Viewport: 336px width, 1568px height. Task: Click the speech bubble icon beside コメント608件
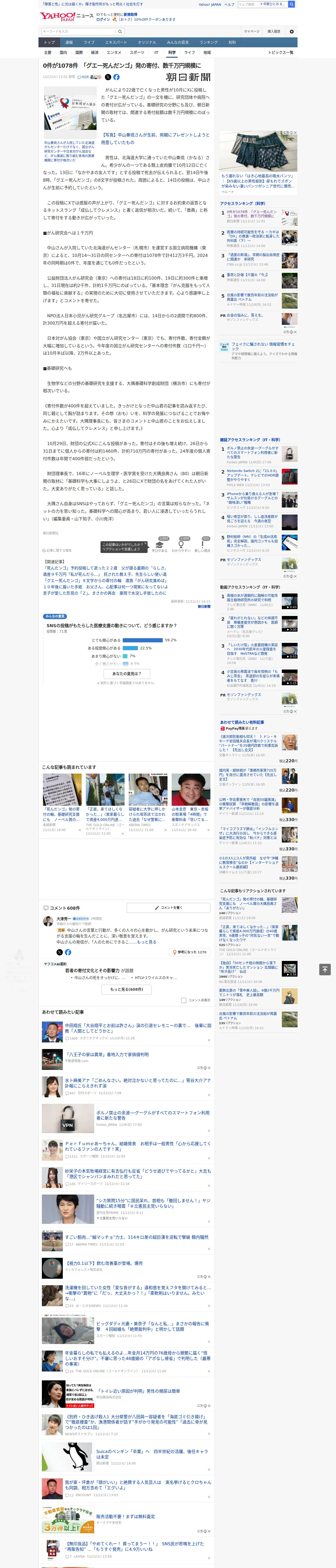pos(46,908)
